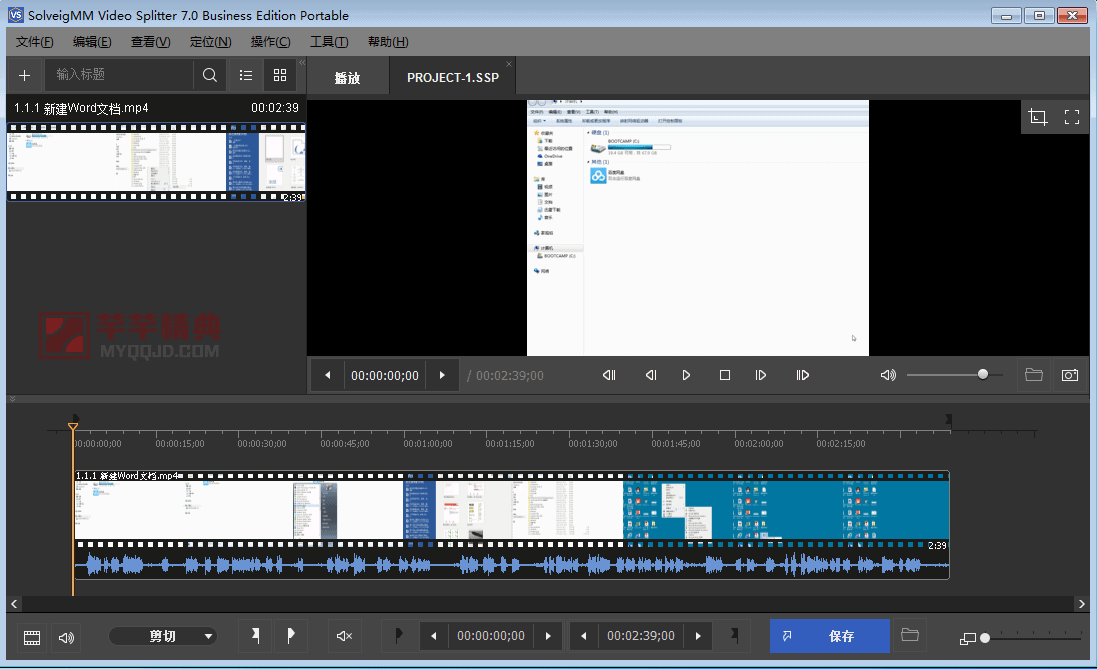
Task: Click the 00:01:00;00 ruler mark
Action: click(427, 444)
